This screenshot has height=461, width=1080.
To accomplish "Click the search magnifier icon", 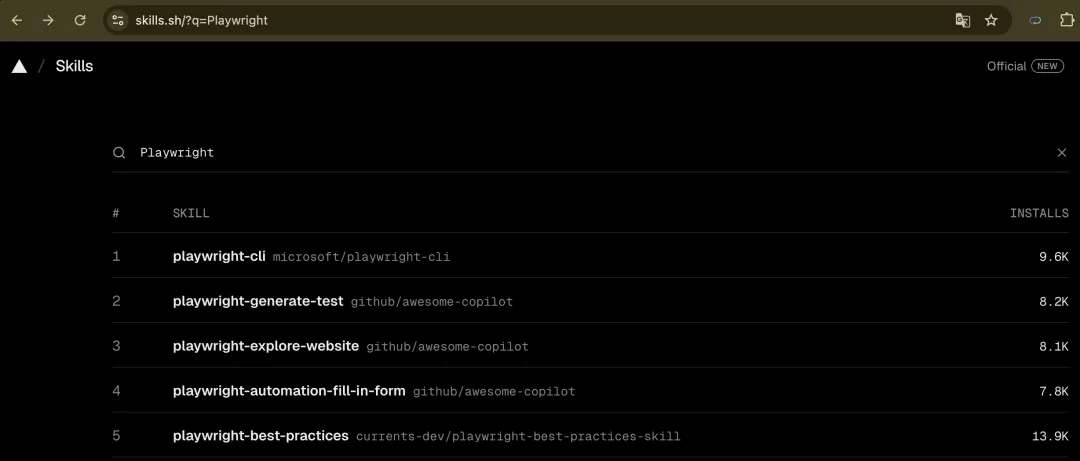I will click(119, 153).
